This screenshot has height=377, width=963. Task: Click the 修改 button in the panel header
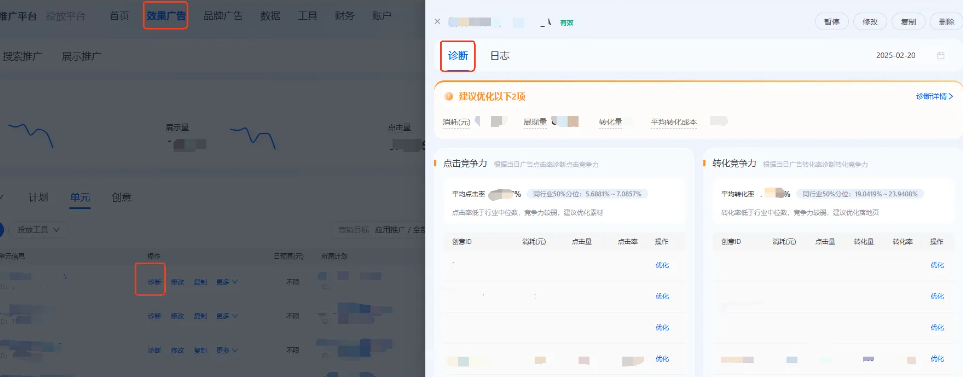(870, 21)
